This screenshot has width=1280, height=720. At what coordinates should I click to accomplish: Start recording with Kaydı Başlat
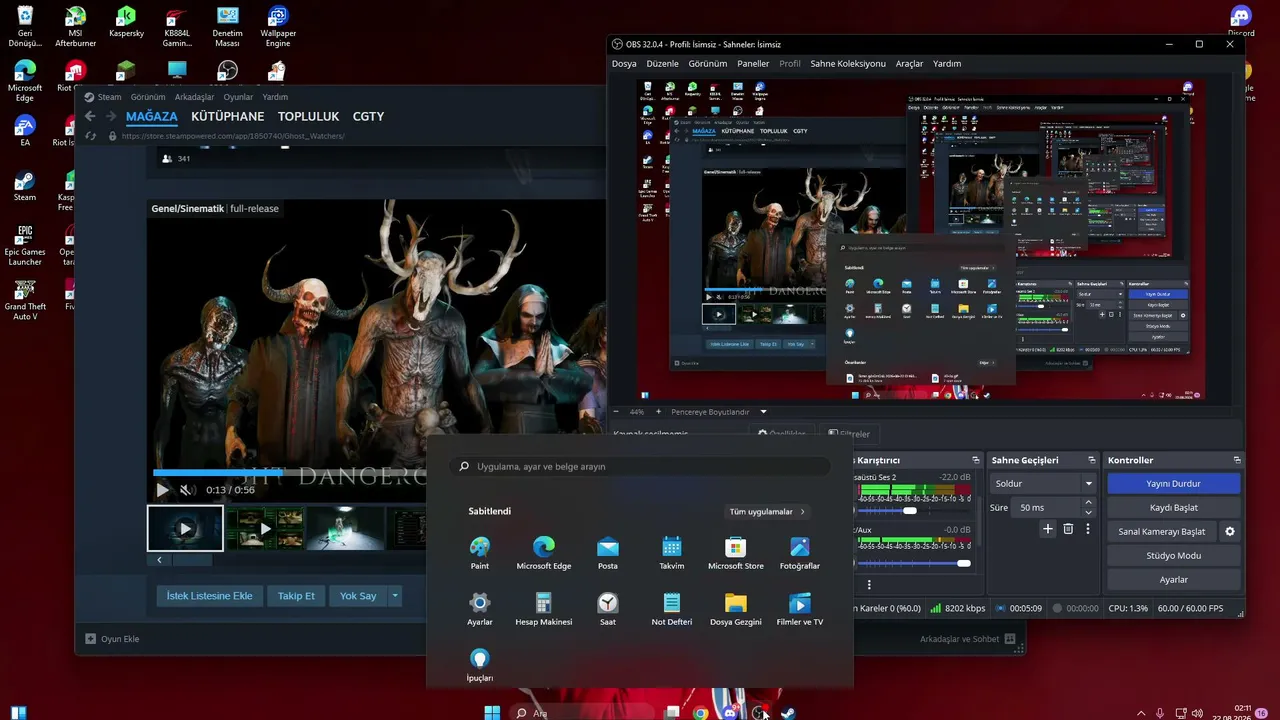[x=1174, y=507]
